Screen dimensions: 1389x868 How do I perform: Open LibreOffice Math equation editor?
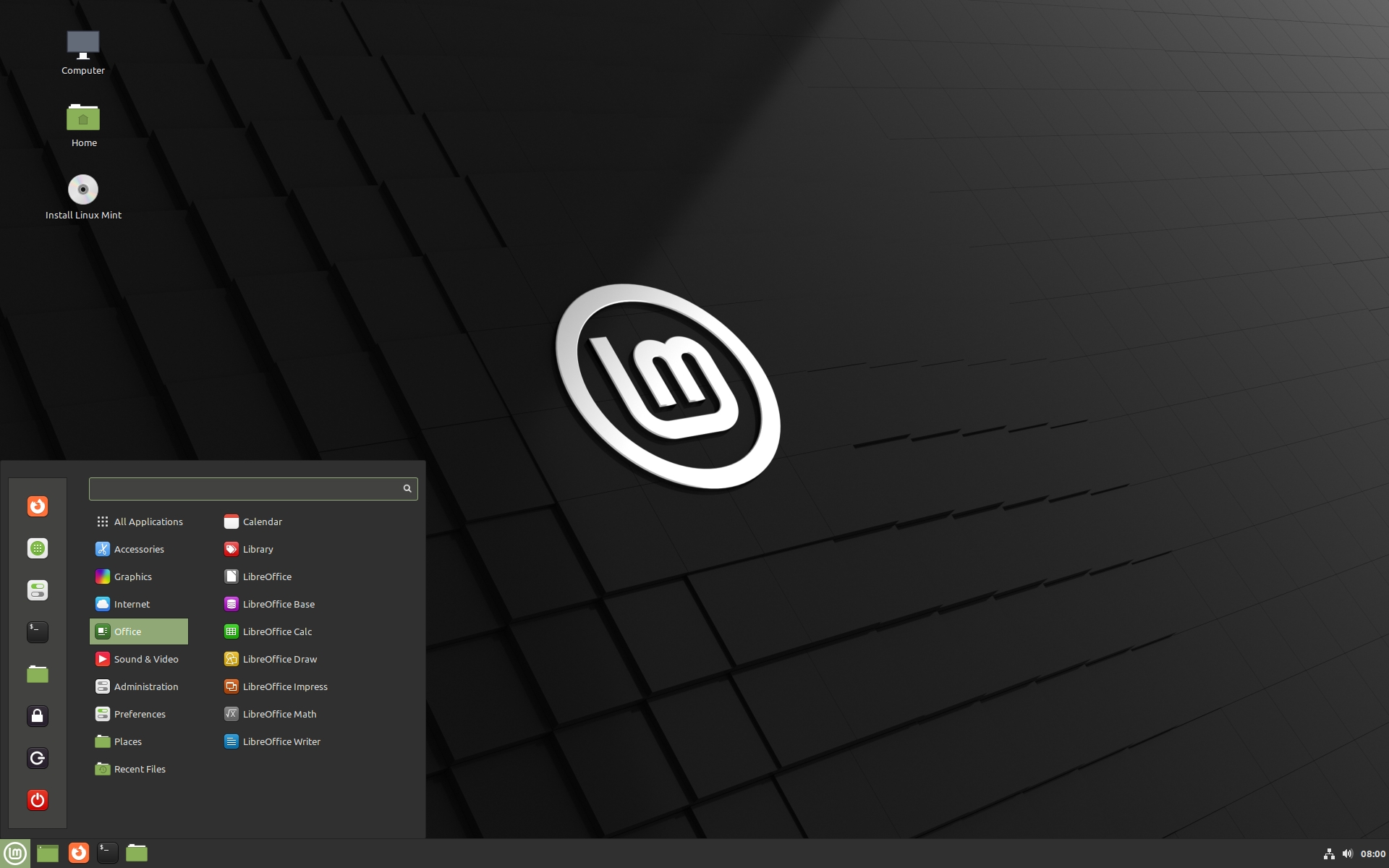(x=279, y=713)
